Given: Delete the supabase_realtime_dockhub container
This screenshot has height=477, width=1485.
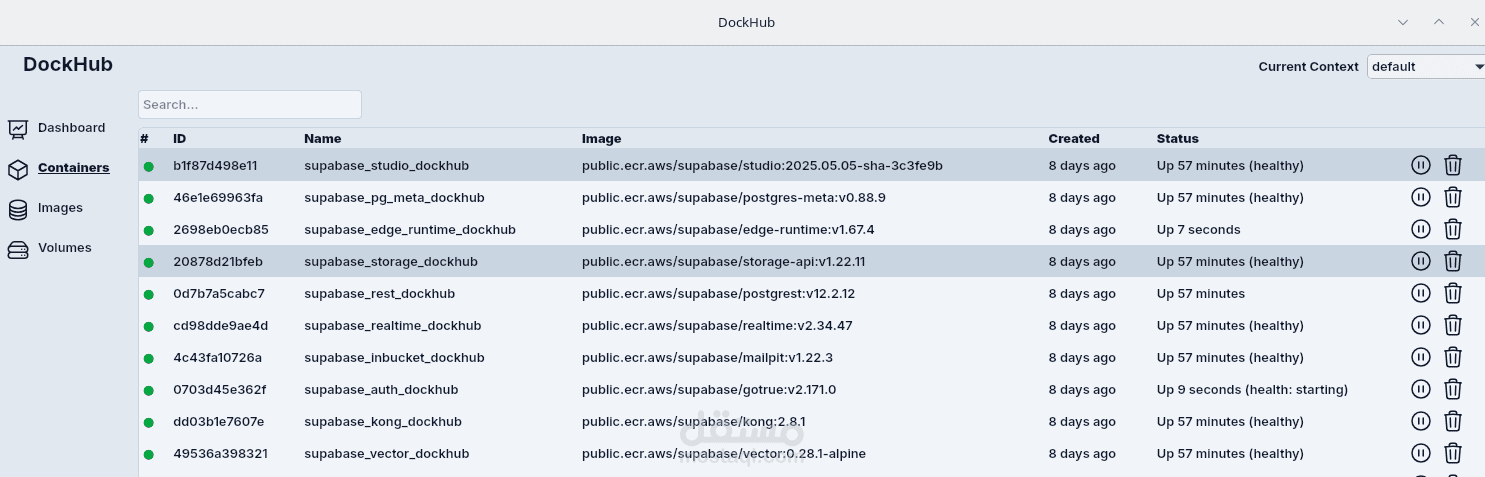Looking at the screenshot, I should pyautogui.click(x=1453, y=325).
